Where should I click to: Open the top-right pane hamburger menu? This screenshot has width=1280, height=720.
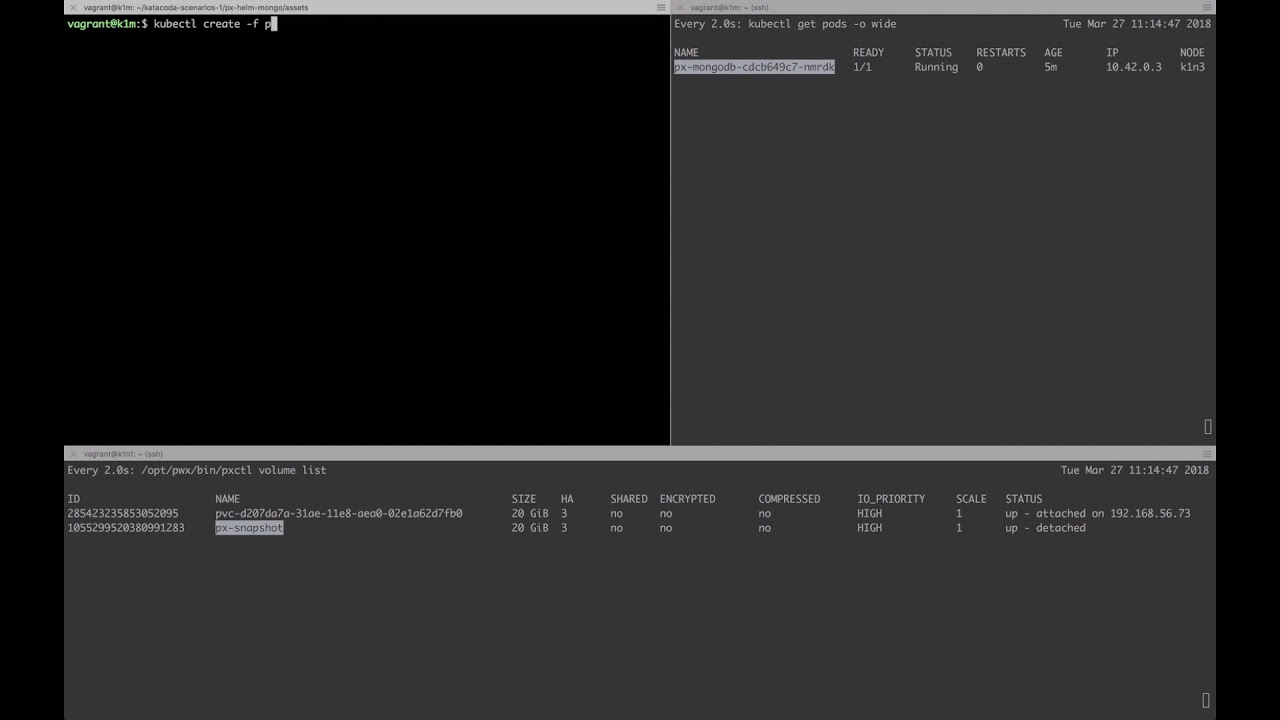[x=1207, y=7]
